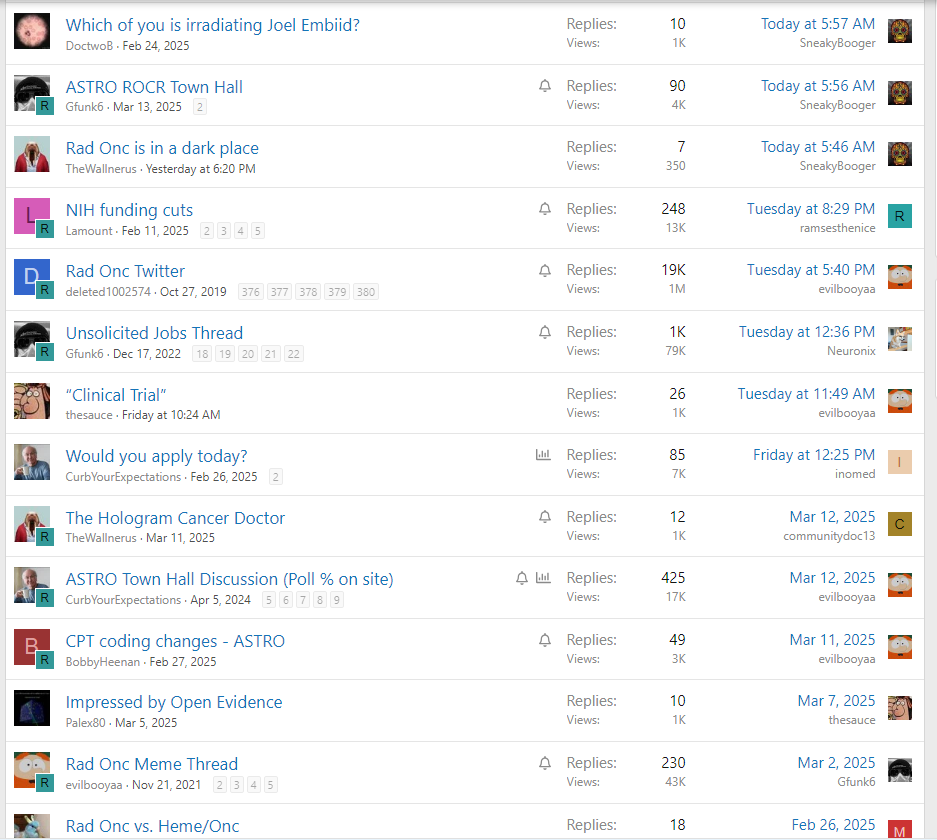Click the bell icon on The Hologram Cancer Doctor
937x840 pixels.
545,517
